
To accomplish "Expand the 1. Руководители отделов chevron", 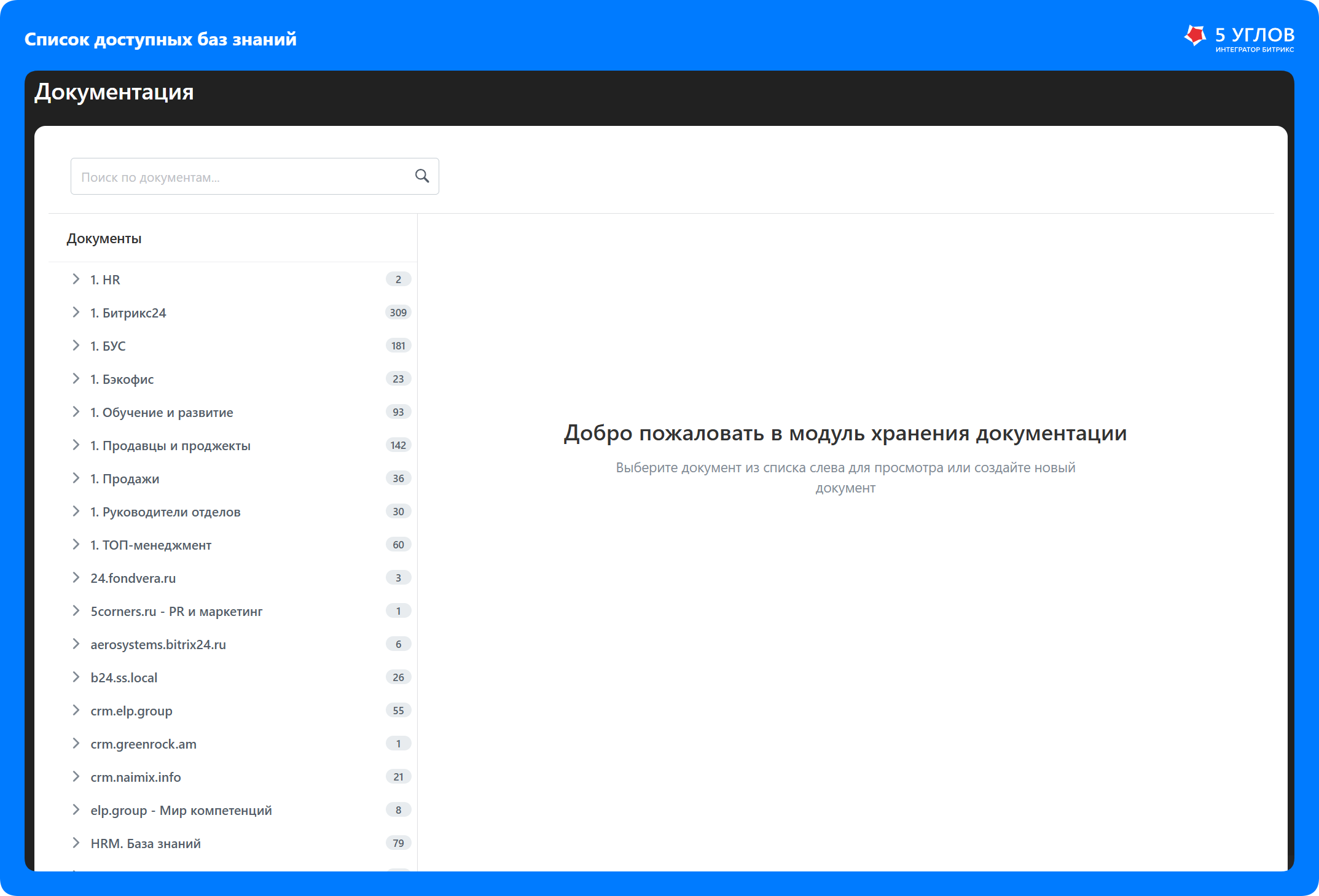I will click(76, 511).
